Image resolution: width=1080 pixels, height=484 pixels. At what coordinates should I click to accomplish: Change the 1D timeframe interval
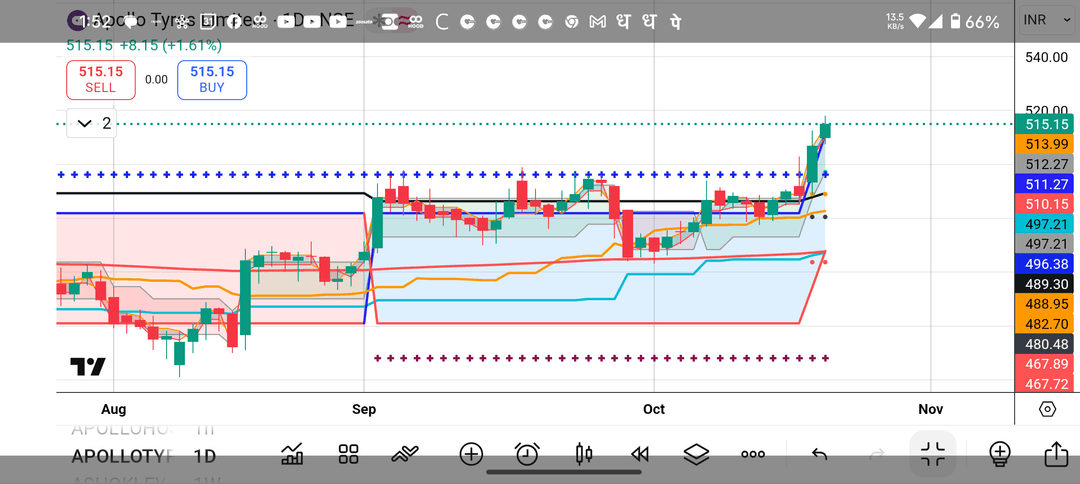[x=204, y=456]
